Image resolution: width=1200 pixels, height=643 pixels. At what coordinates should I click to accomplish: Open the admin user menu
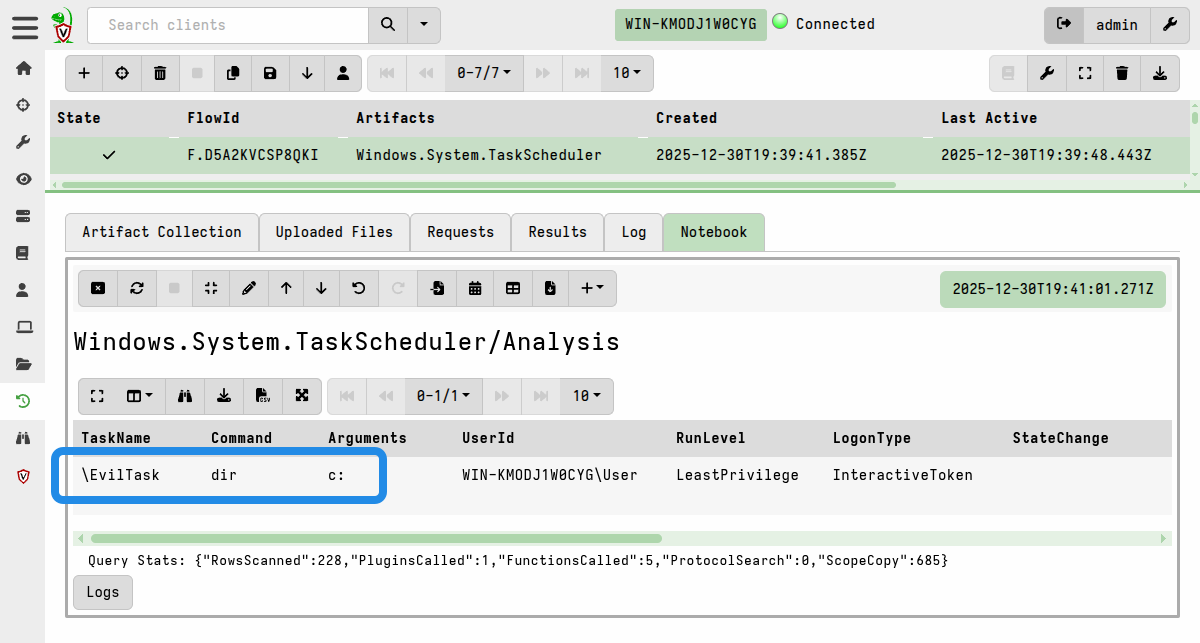1117,25
